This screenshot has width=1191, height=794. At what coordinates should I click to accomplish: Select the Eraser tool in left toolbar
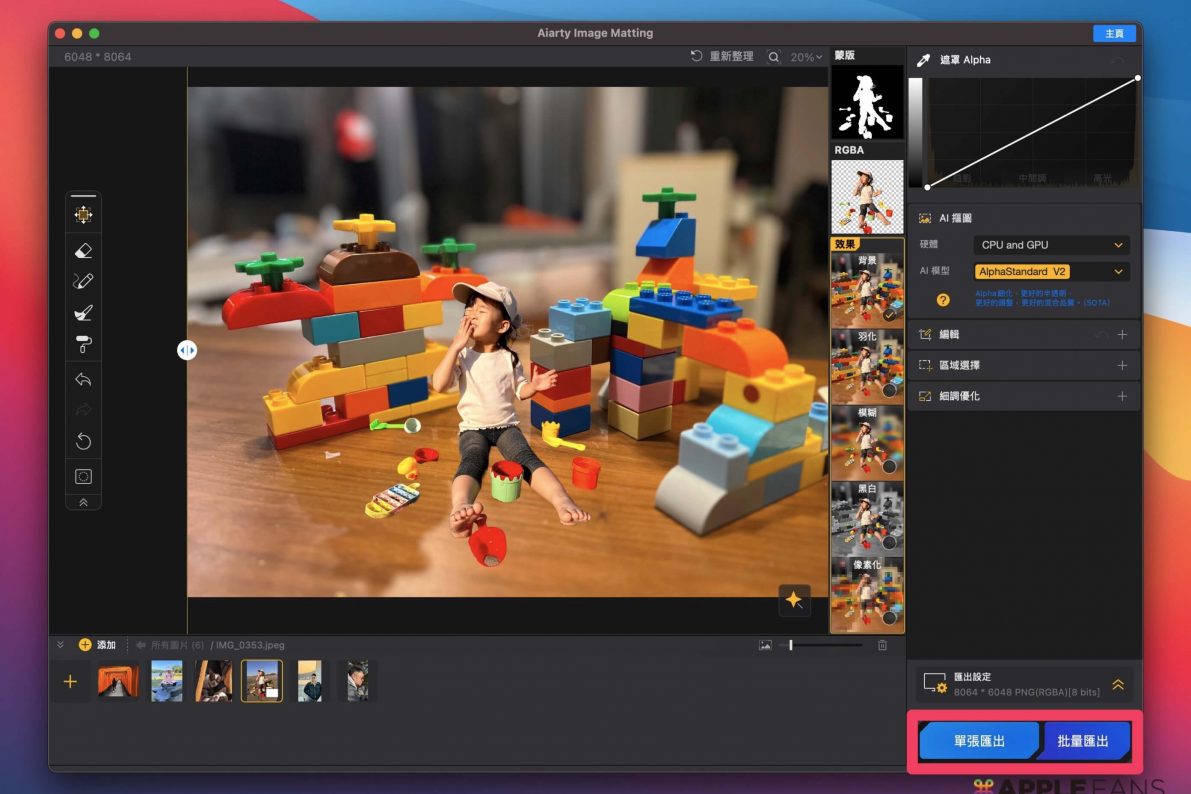click(x=84, y=250)
